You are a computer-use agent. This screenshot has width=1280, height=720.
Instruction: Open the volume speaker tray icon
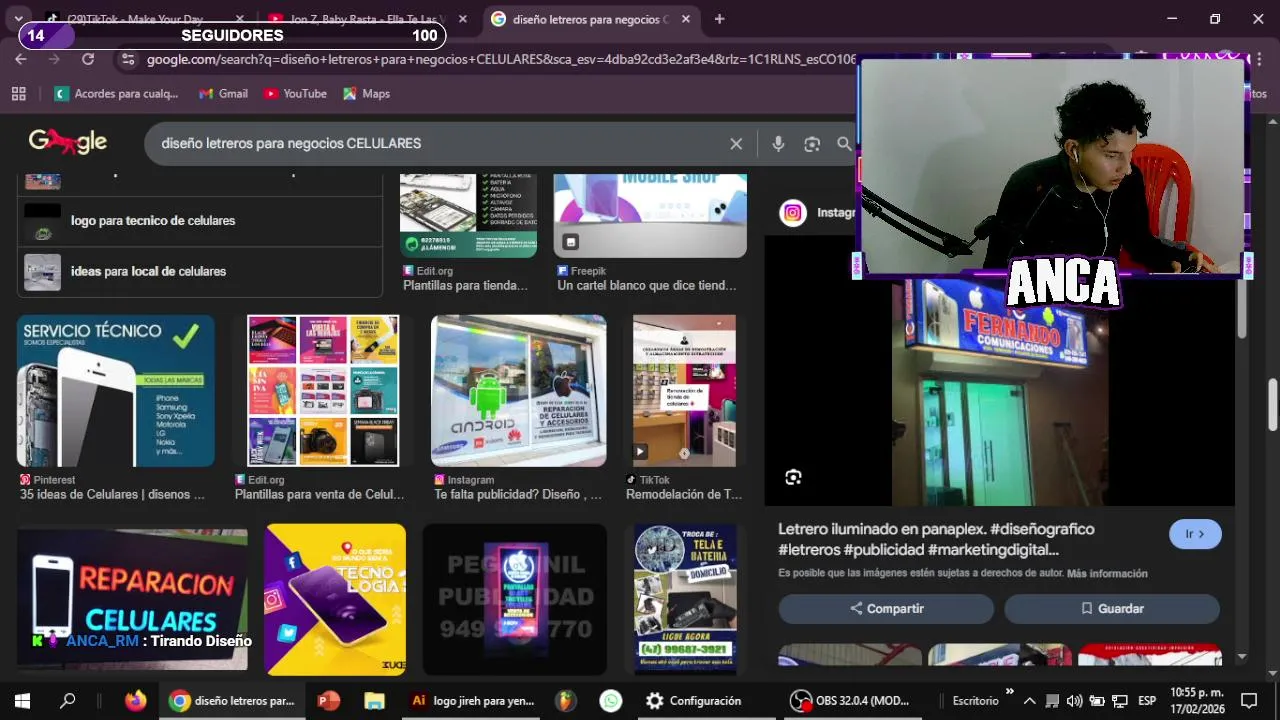click(x=1074, y=701)
